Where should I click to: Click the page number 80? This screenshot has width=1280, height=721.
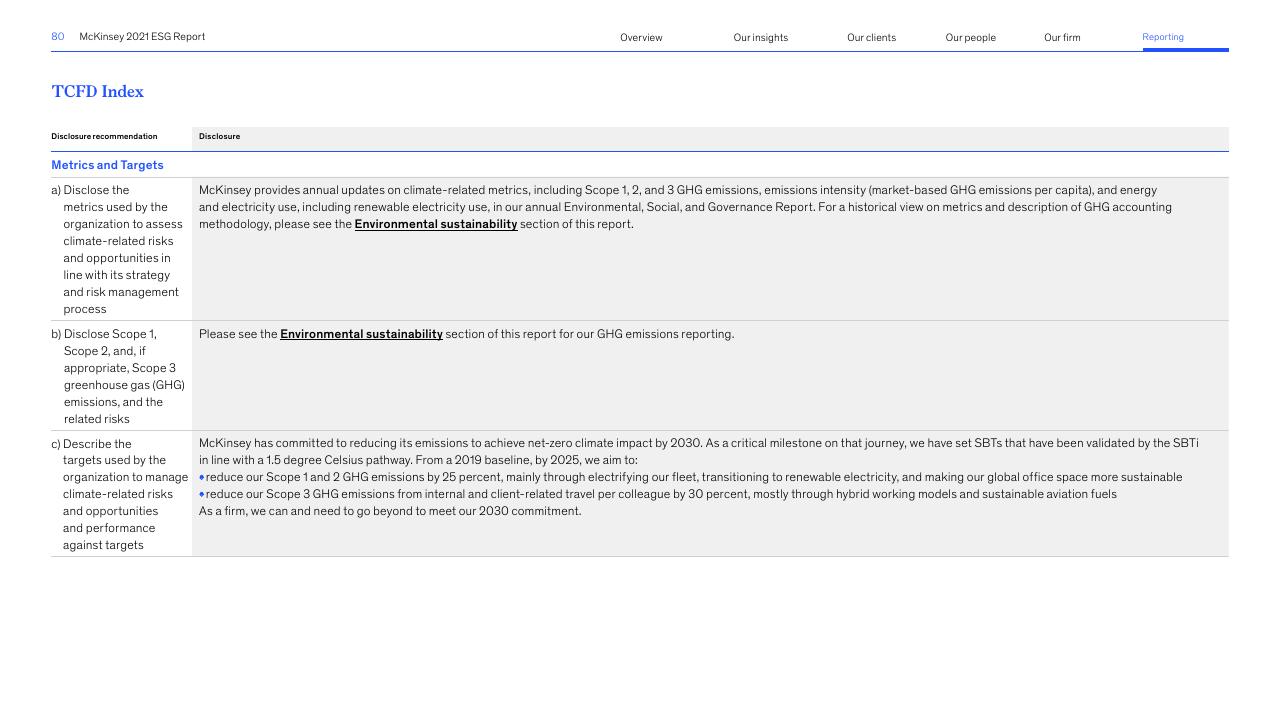(x=58, y=37)
